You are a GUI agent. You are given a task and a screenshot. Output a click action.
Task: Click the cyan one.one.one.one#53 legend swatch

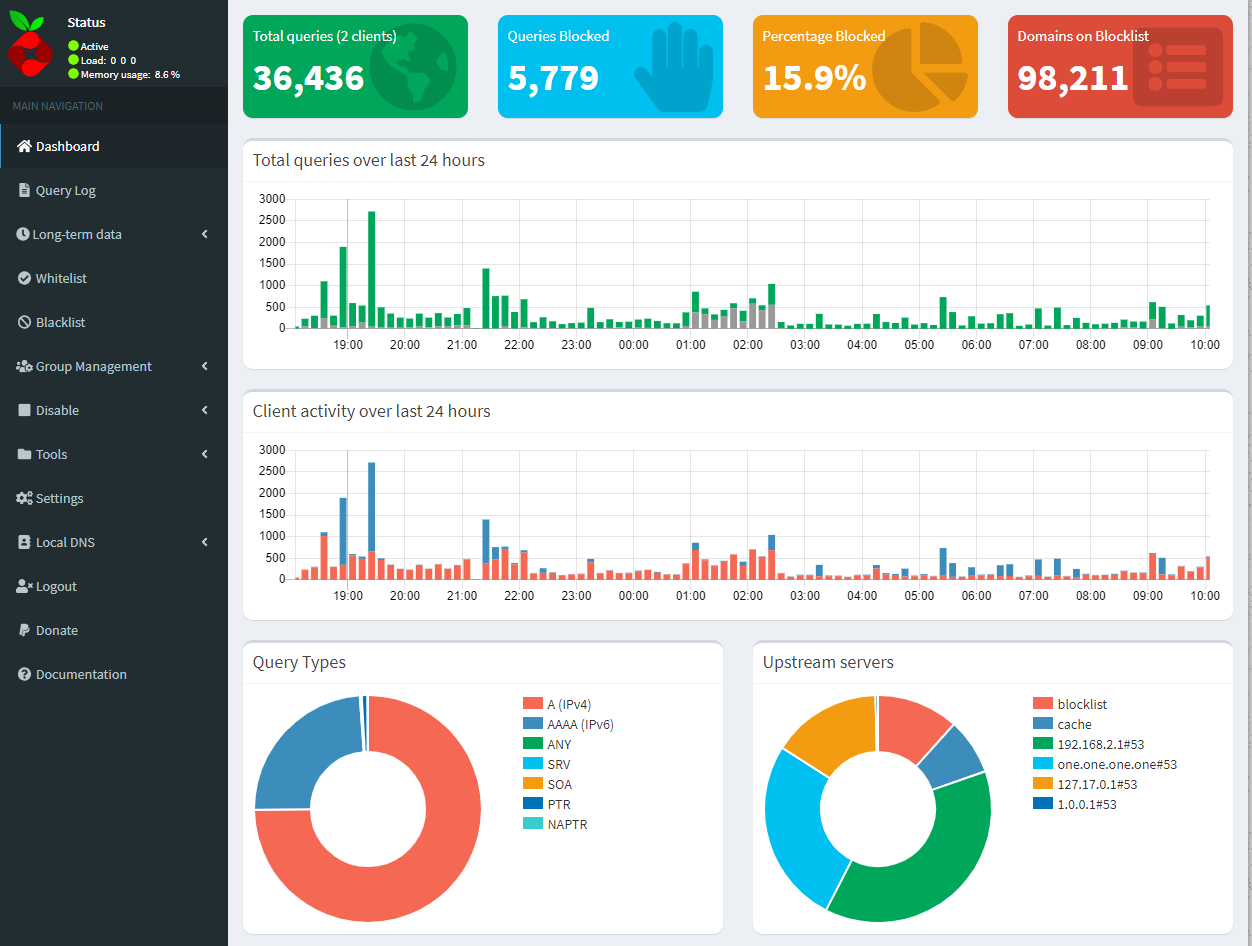point(1042,764)
